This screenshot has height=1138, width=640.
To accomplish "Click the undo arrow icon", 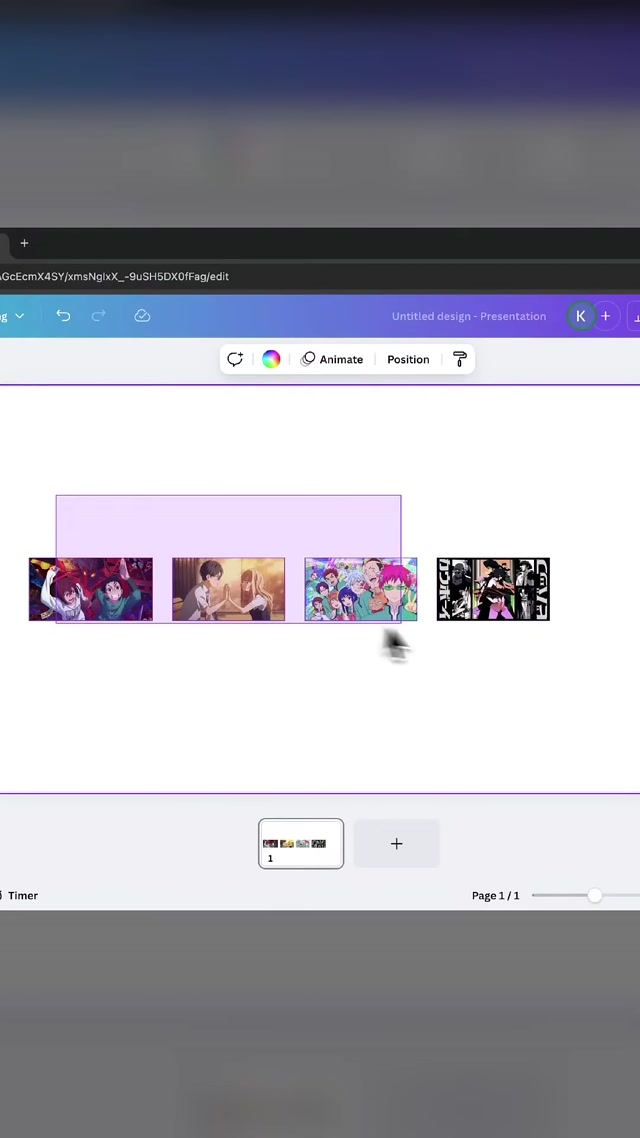I will point(63,316).
